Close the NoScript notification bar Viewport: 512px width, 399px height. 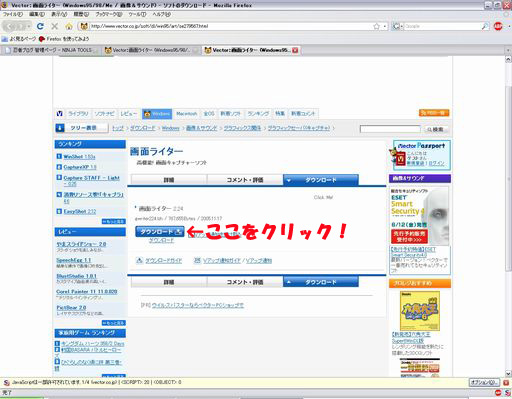(506, 383)
